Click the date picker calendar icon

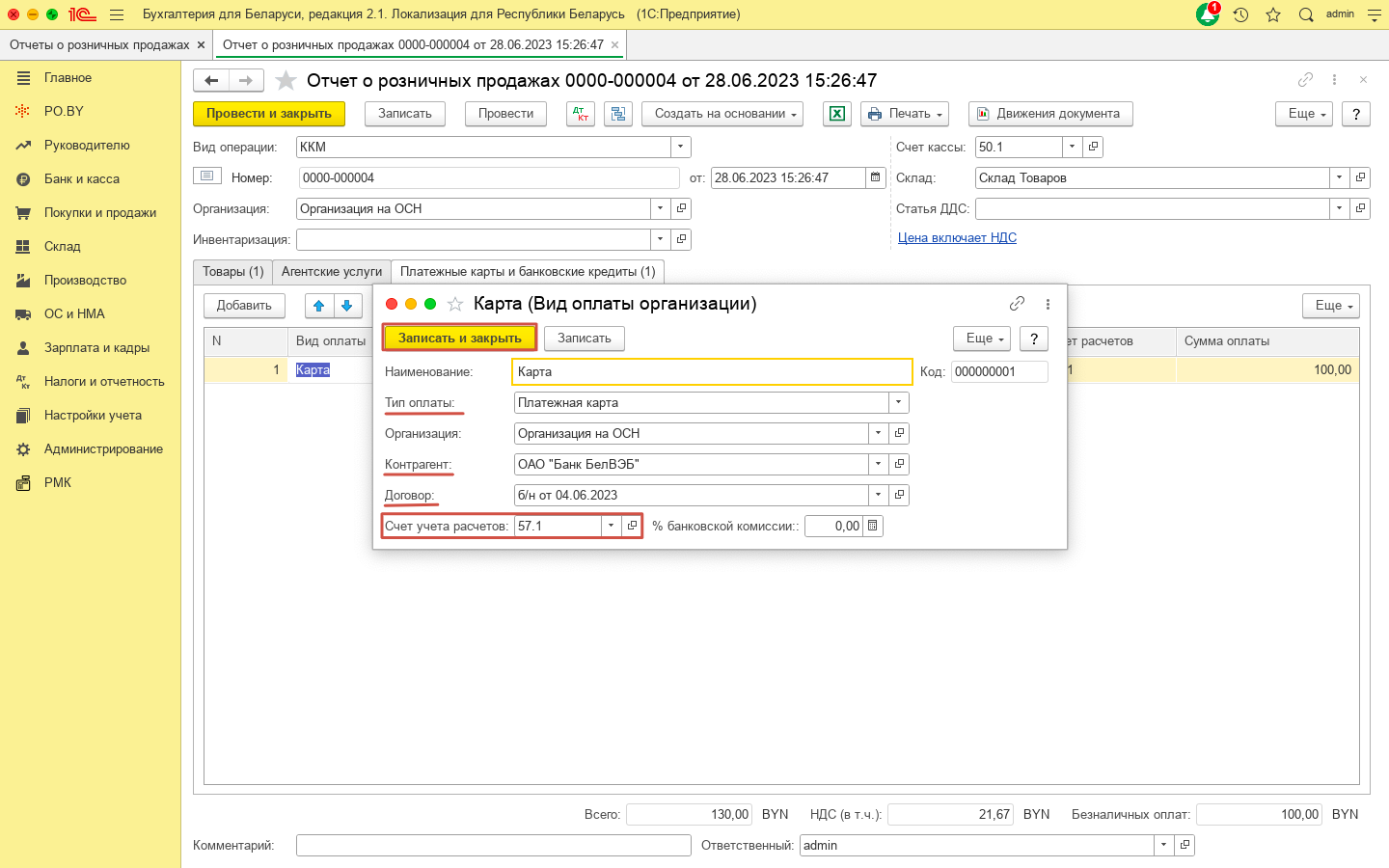point(876,177)
